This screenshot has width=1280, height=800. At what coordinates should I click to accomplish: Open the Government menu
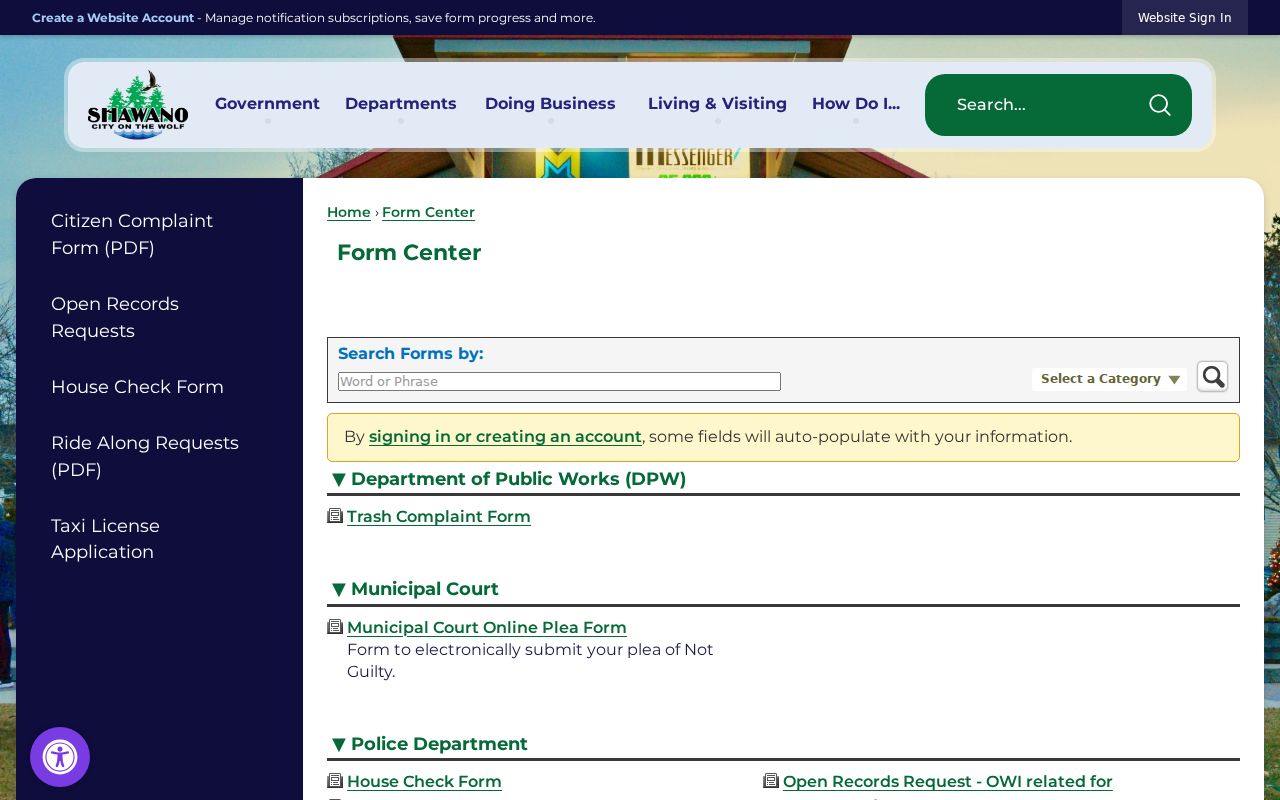[267, 104]
